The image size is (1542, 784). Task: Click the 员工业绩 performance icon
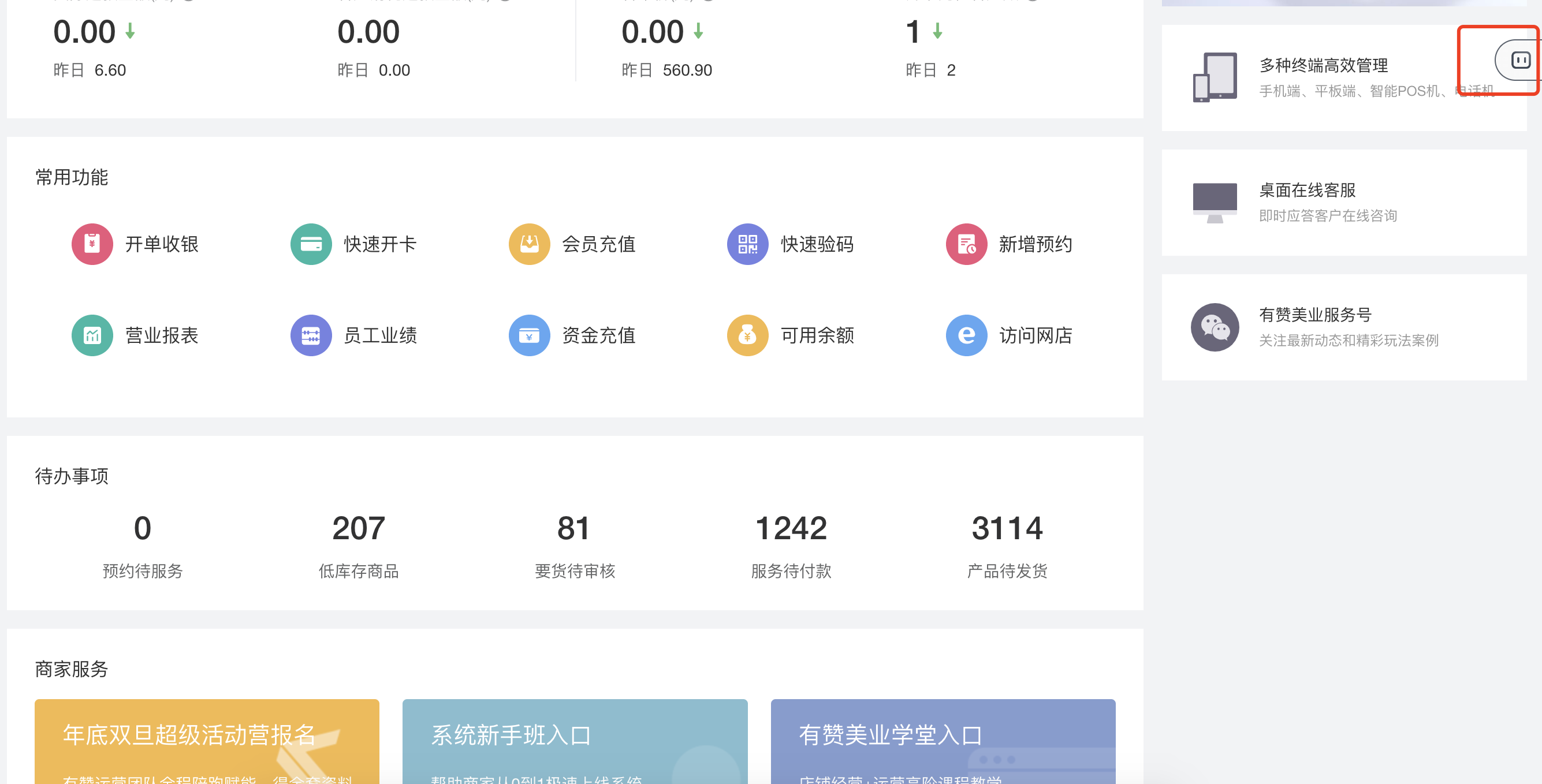point(311,335)
